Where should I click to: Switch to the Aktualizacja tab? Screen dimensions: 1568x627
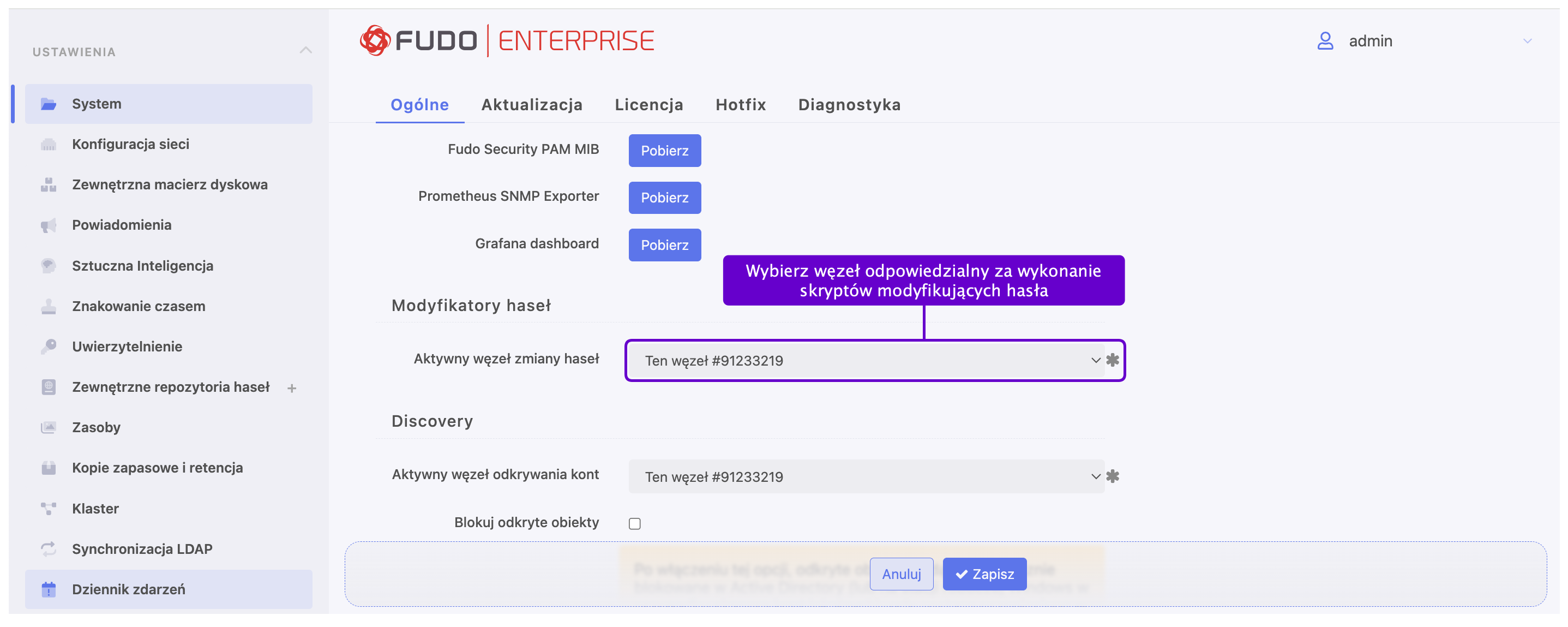(x=532, y=105)
